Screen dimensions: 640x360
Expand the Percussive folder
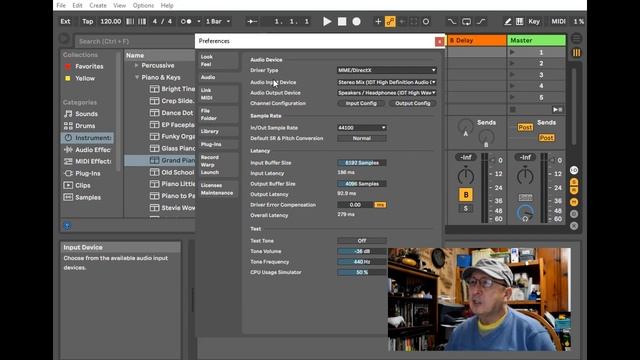pyautogui.click(x=136, y=65)
